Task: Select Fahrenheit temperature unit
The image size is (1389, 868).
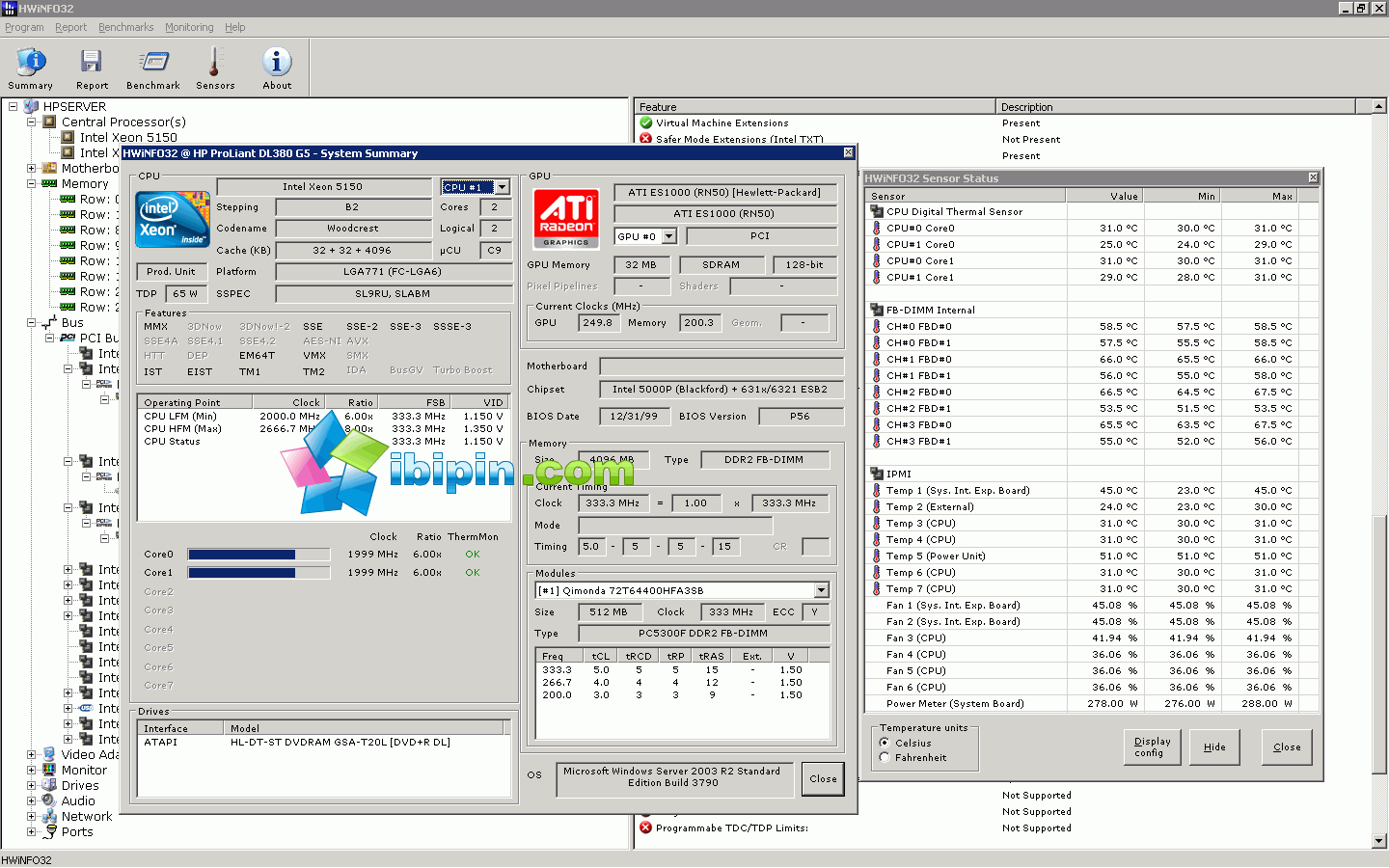Action: pyautogui.click(x=885, y=758)
